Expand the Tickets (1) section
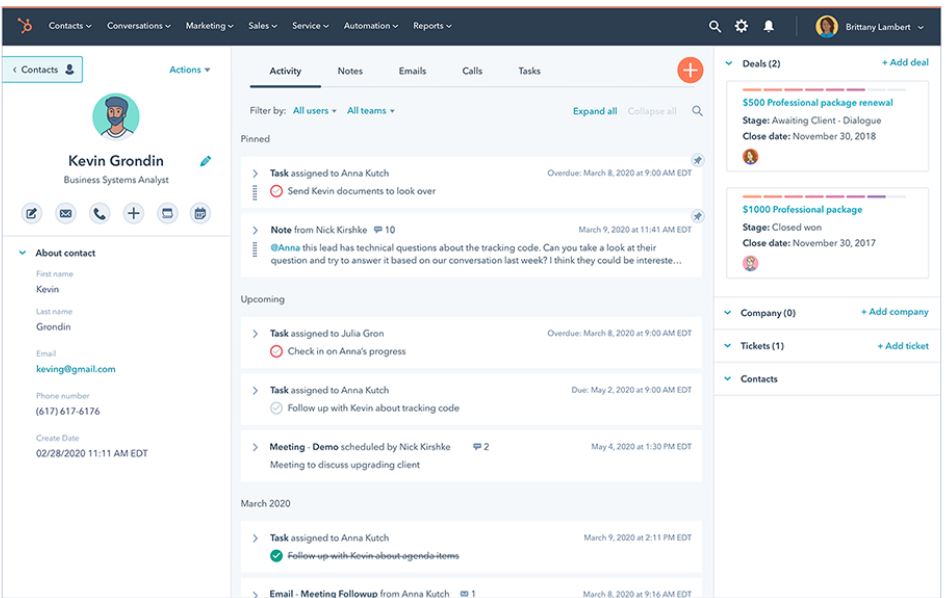The height and width of the screenshot is (598, 946). pos(728,346)
